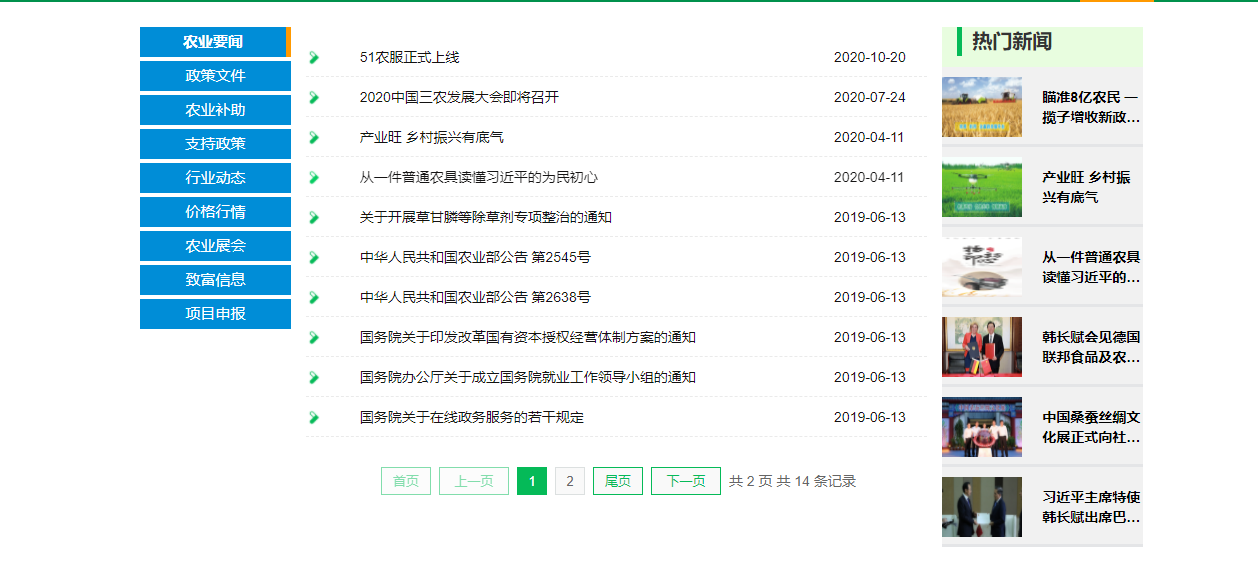Switch to 农业补助 category
1258x574 pixels.
(215, 110)
